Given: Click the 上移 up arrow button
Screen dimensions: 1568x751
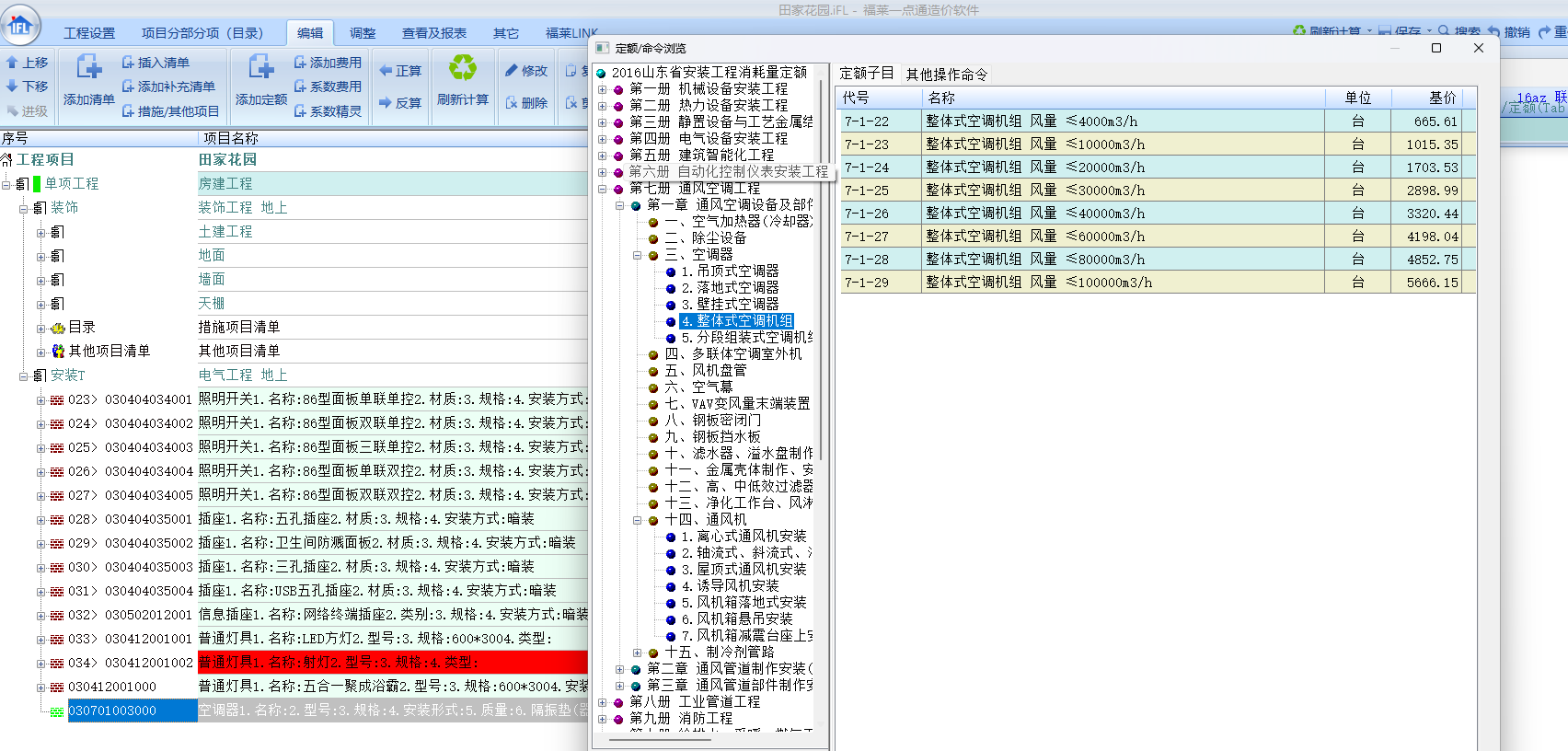Looking at the screenshot, I should (27, 63).
